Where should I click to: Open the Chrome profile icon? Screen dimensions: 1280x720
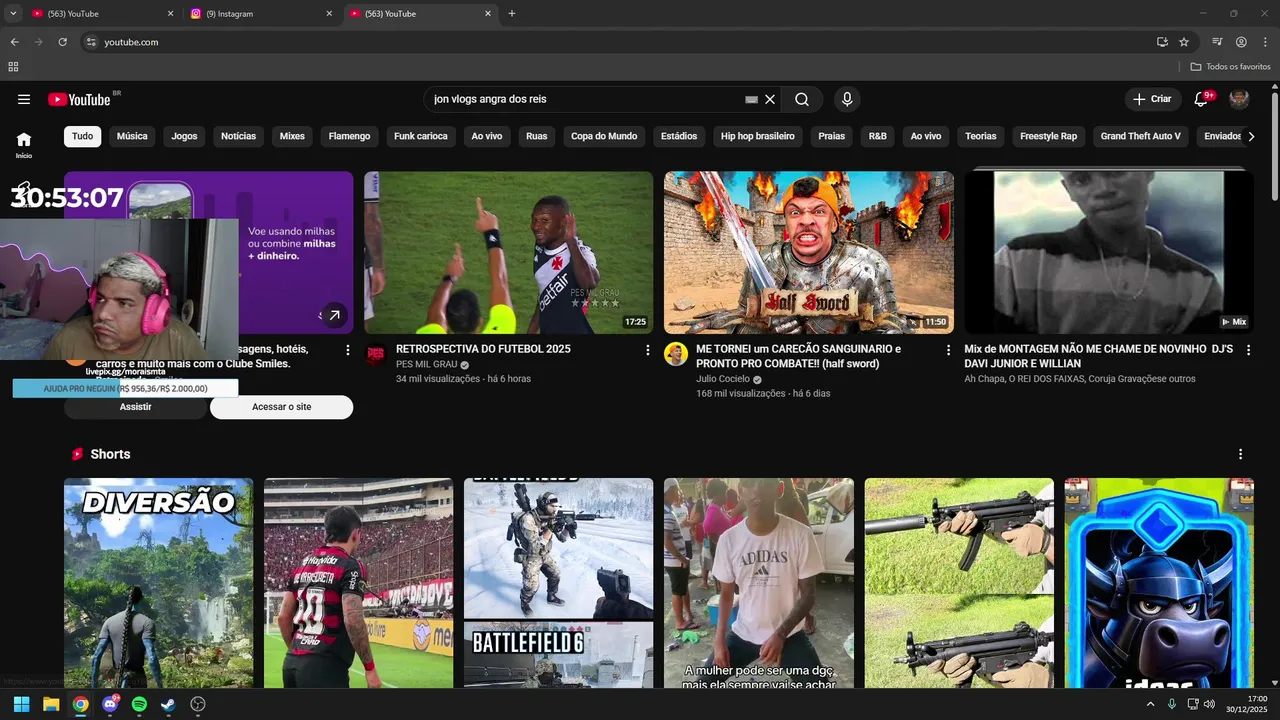tap(1241, 42)
